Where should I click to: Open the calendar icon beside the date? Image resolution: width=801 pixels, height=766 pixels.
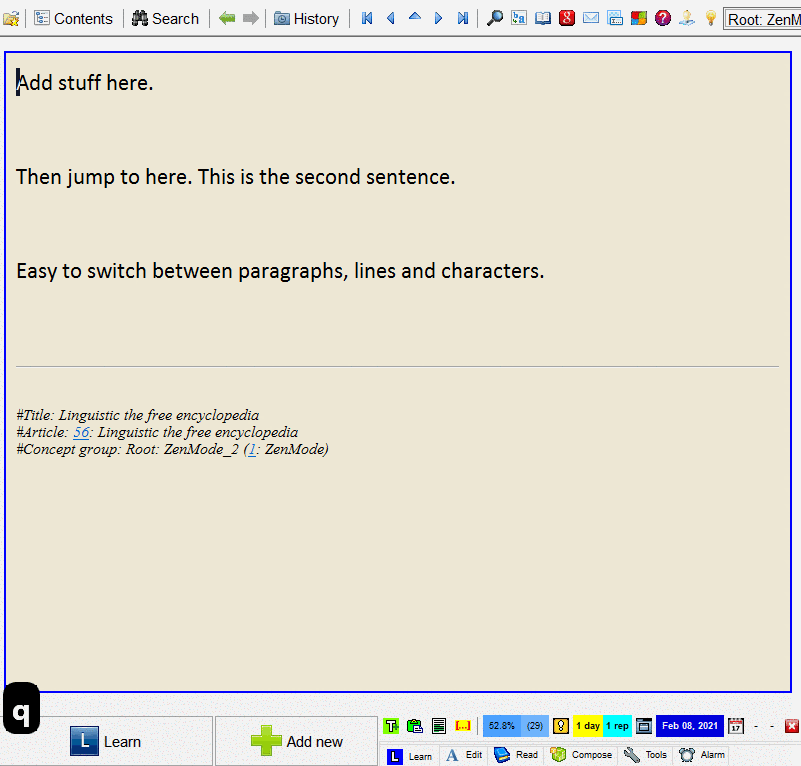(736, 726)
